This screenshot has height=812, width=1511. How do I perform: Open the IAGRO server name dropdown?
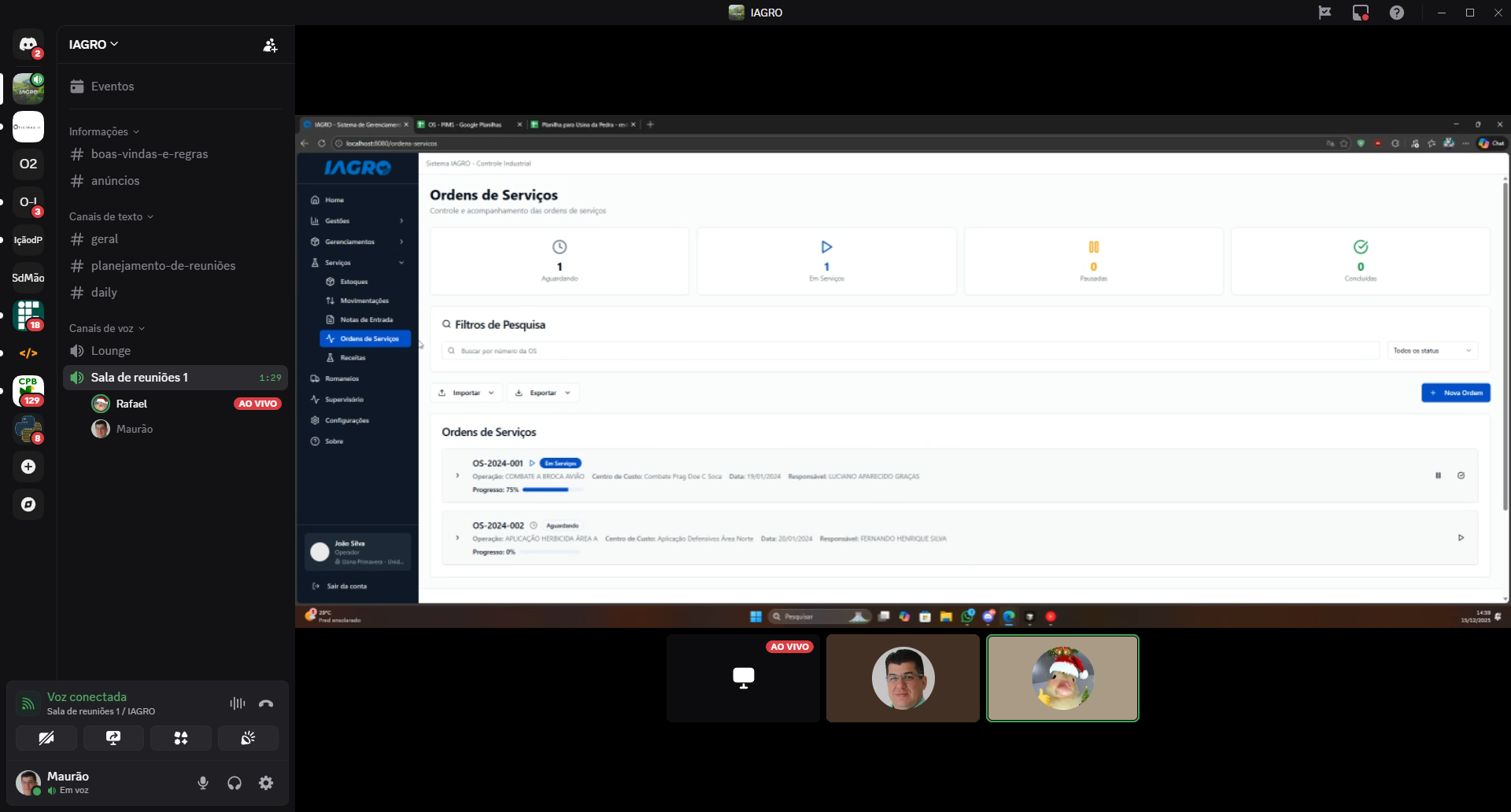(93, 44)
